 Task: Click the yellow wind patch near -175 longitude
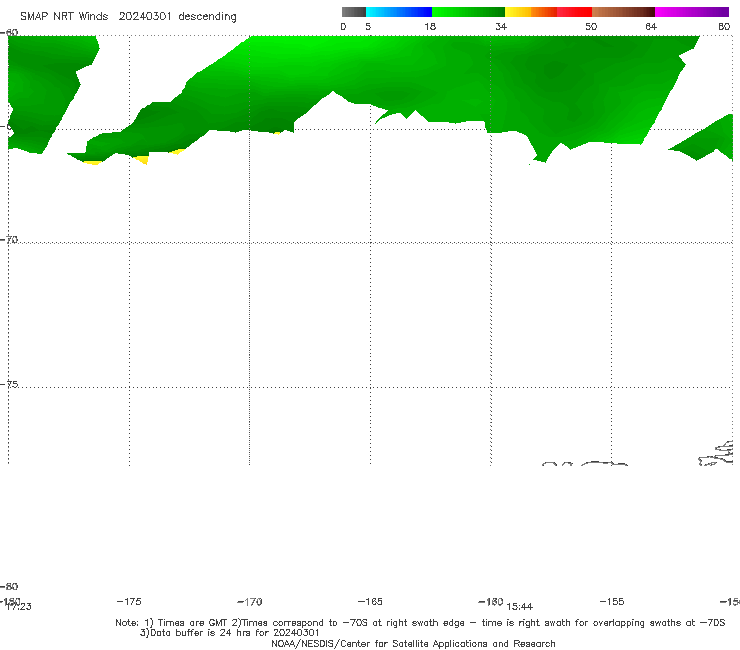(142, 160)
